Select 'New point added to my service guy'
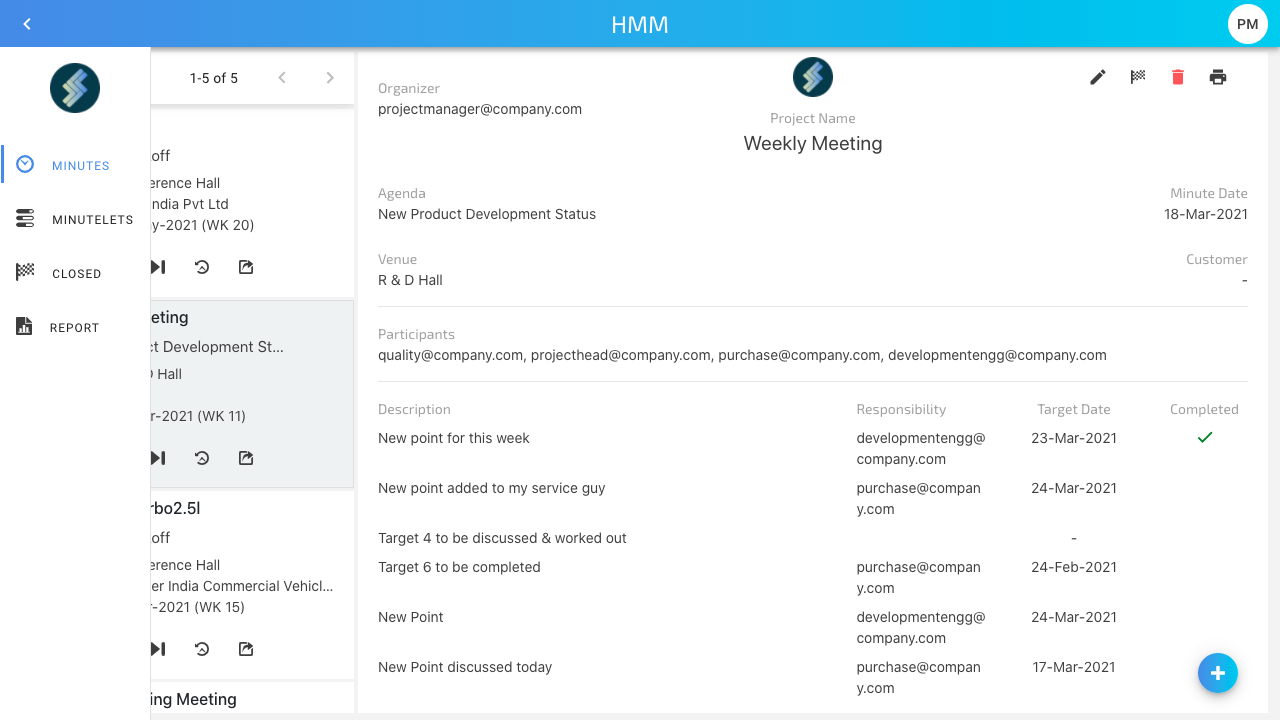Image resolution: width=1280 pixels, height=720 pixels. pos(492,488)
